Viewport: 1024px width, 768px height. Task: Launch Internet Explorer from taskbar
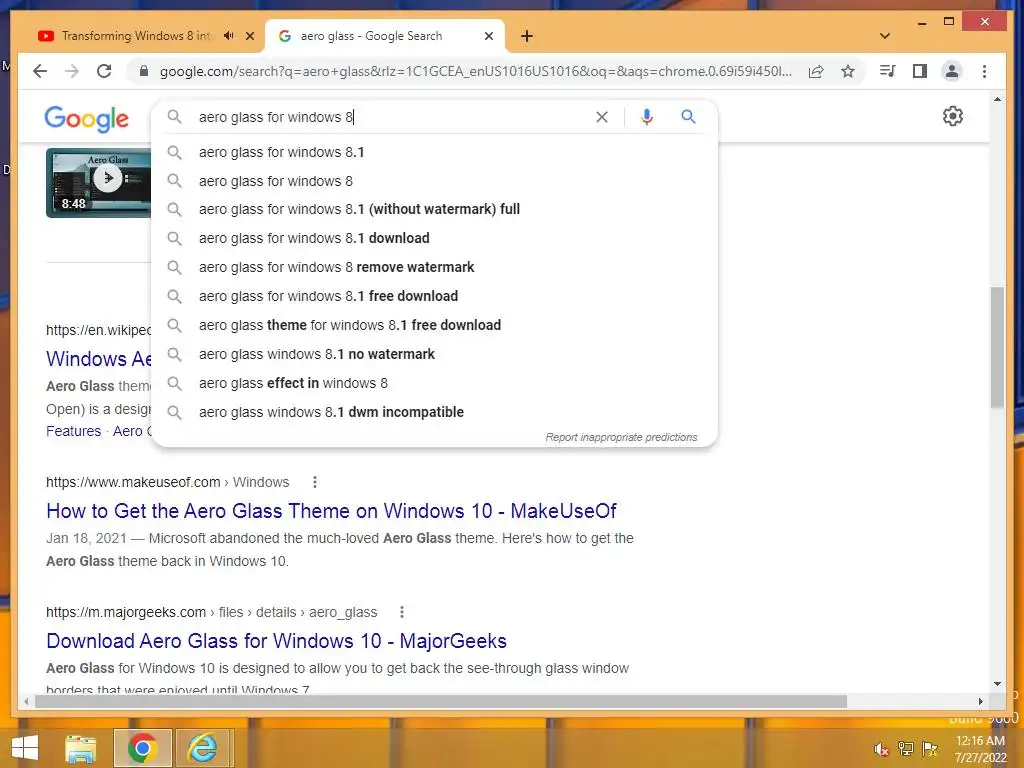coord(203,748)
